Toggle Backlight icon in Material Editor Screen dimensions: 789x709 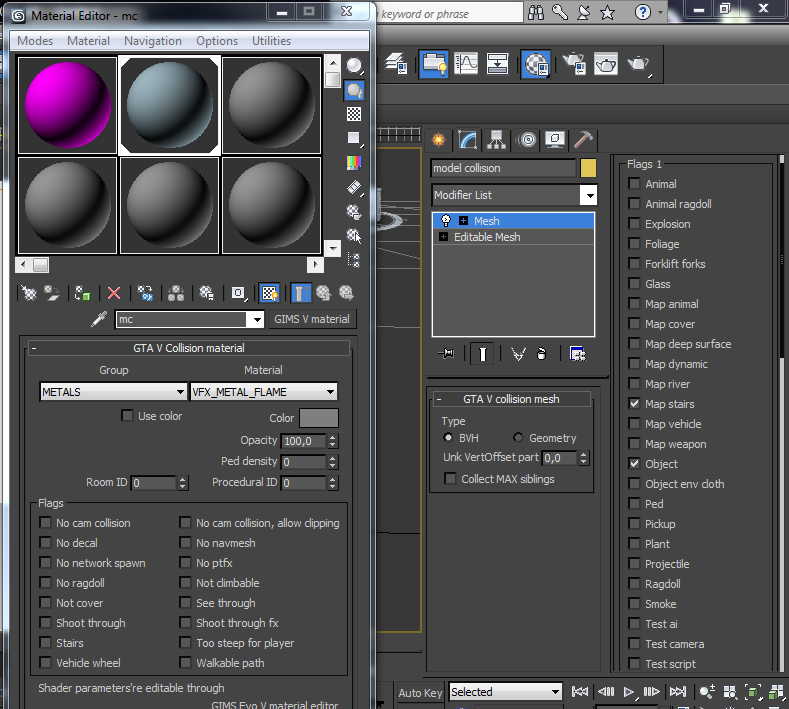point(354,91)
